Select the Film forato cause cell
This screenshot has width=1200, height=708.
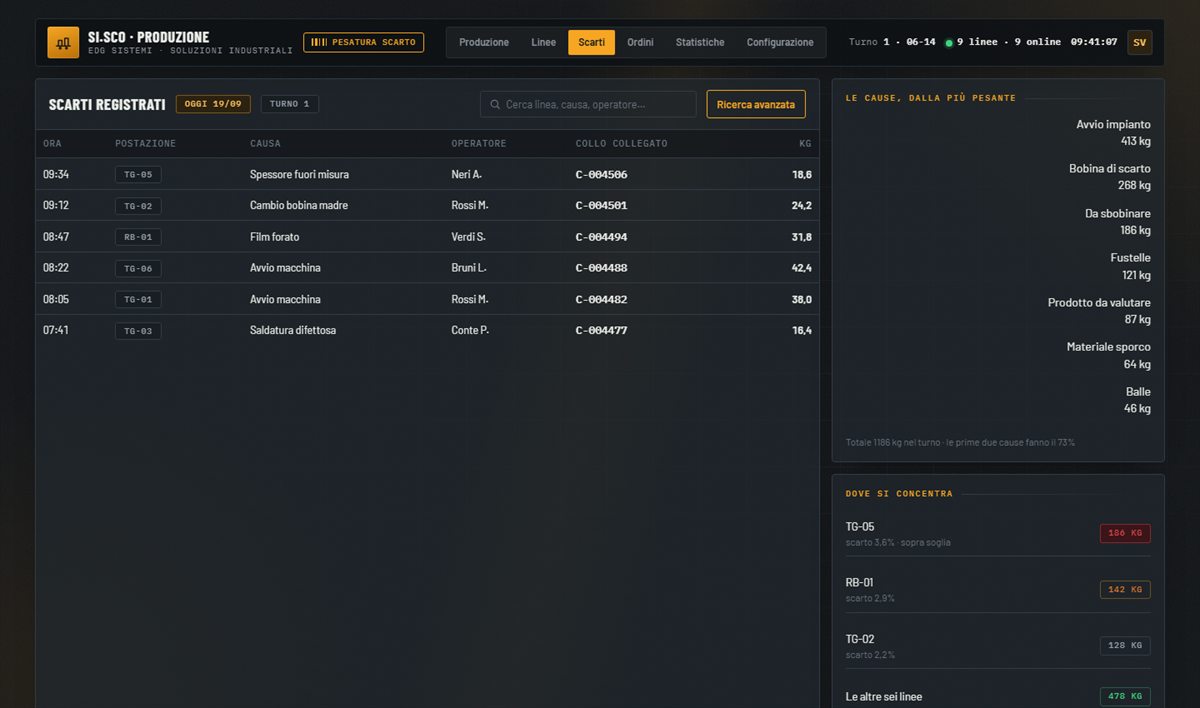[274, 237]
